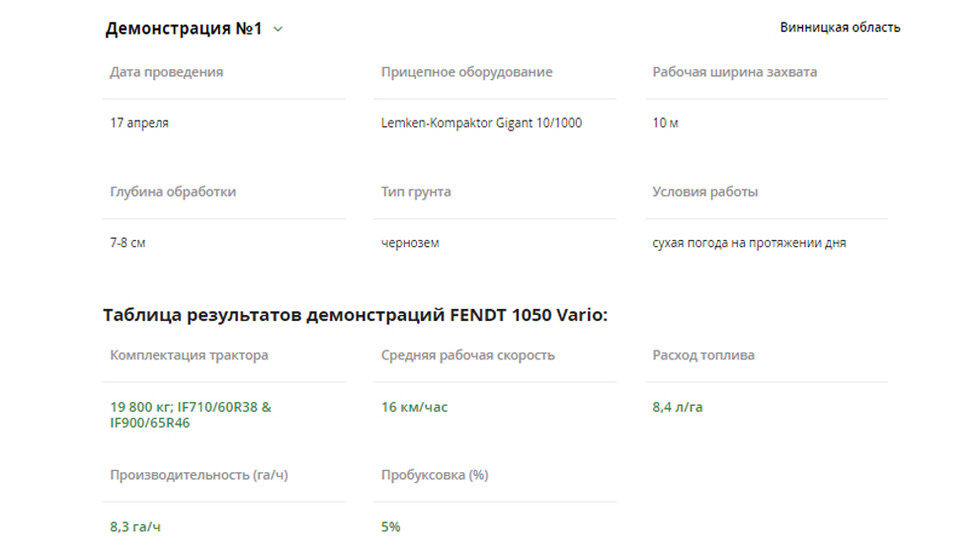Screen dimensions: 980x550
Task: Click the 16 км/час speed value
Action: point(414,407)
